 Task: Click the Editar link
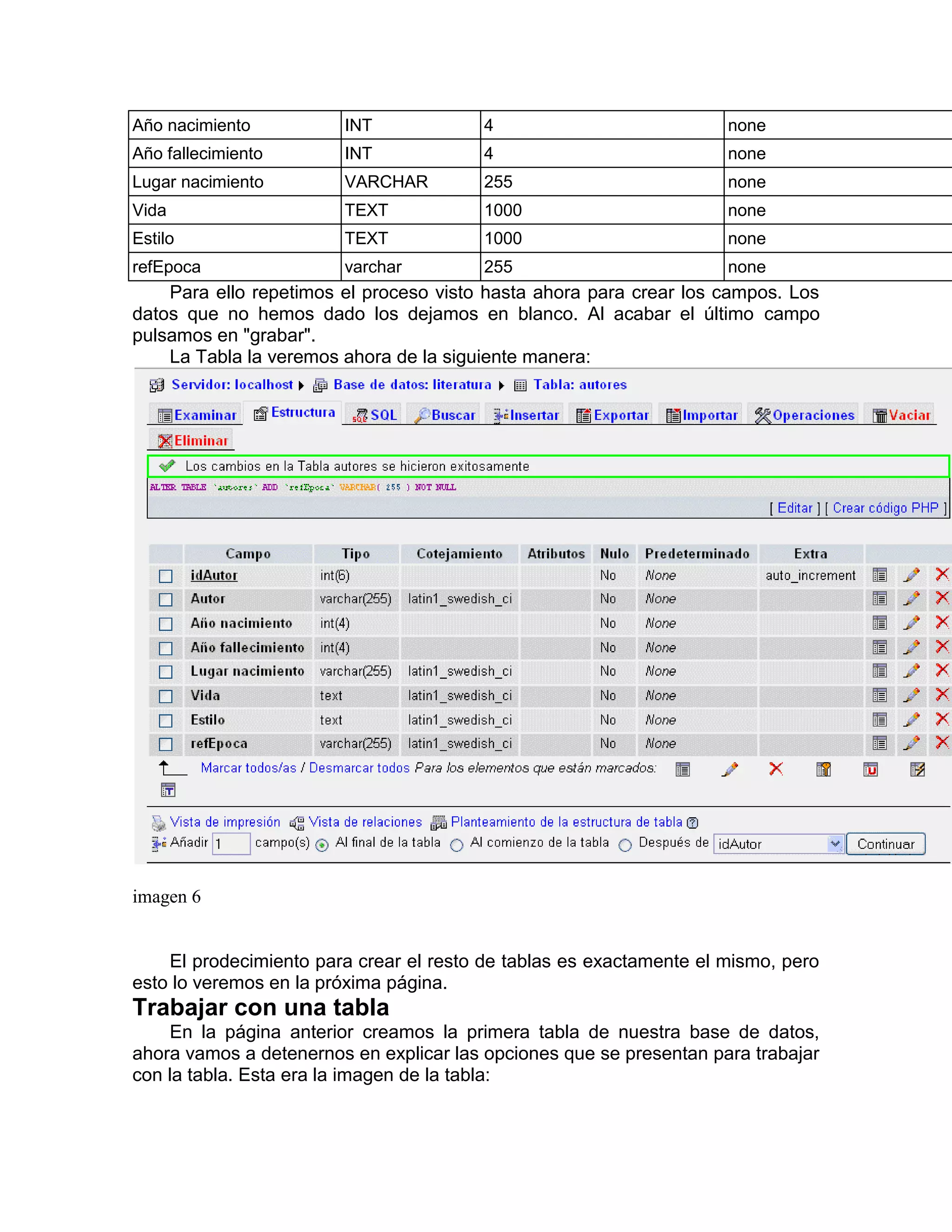(x=794, y=508)
